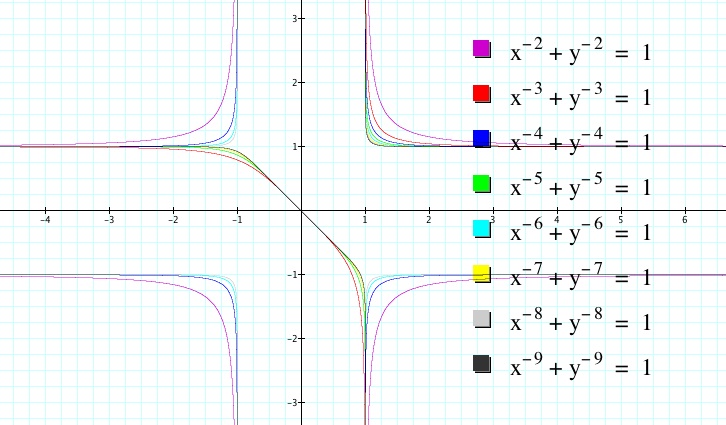Click the blue swatch for x^-4 + y^-4 = 1
726x425 pixels.
click(482, 139)
